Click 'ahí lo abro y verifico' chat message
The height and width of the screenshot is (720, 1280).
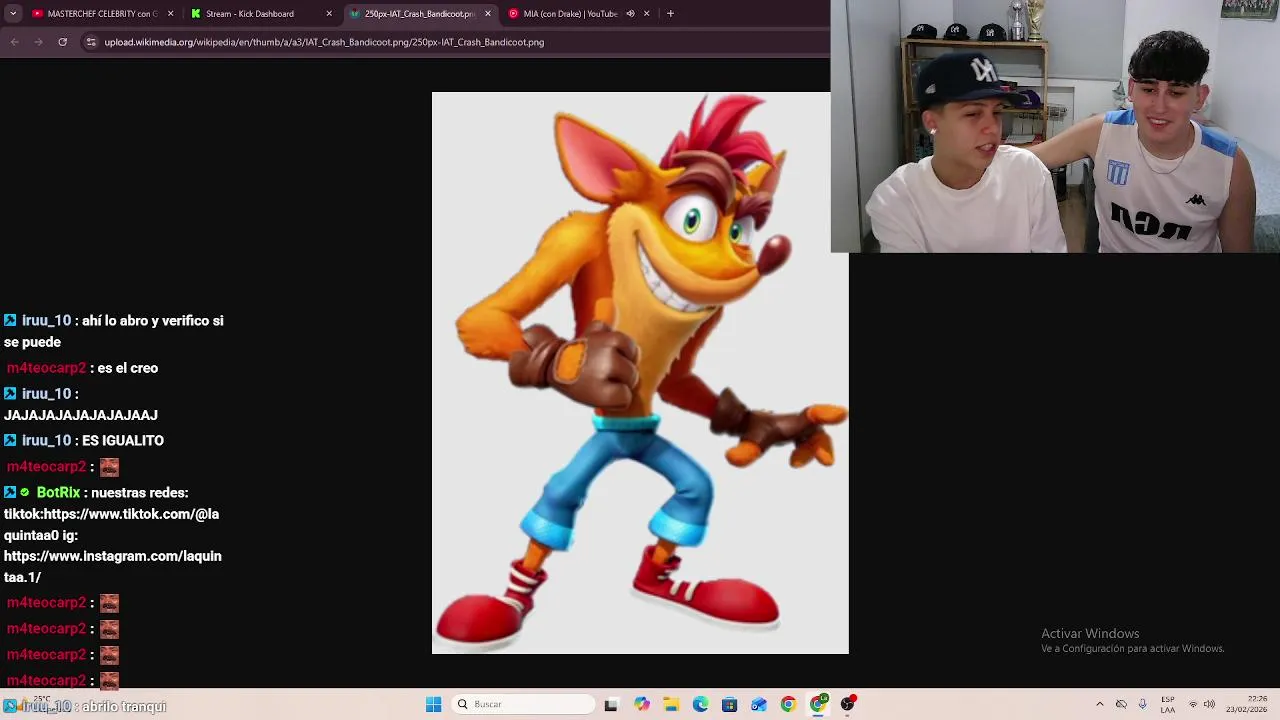(114, 331)
